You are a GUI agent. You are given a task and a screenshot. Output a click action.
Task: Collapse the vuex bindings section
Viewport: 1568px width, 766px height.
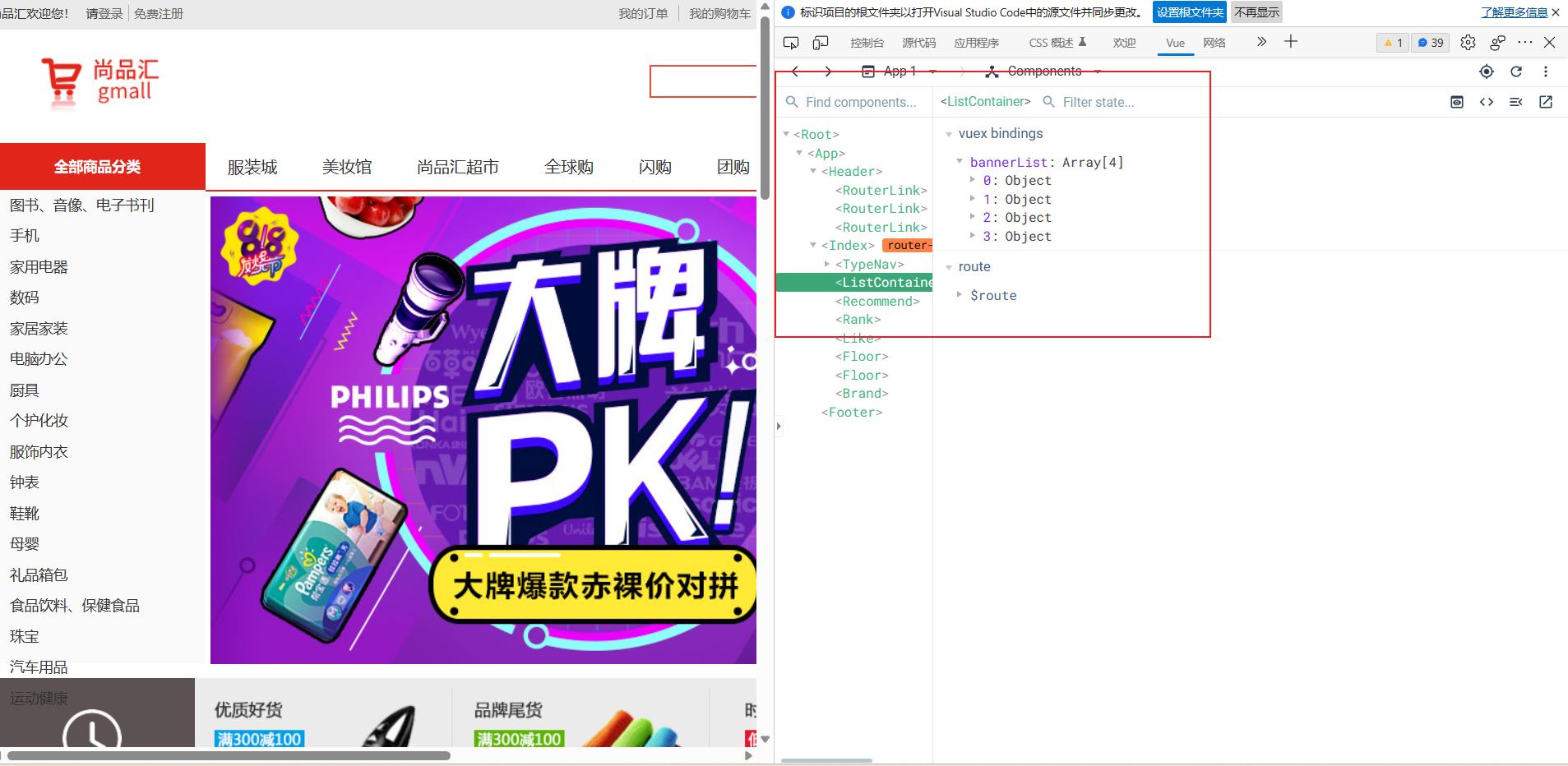pos(949,134)
